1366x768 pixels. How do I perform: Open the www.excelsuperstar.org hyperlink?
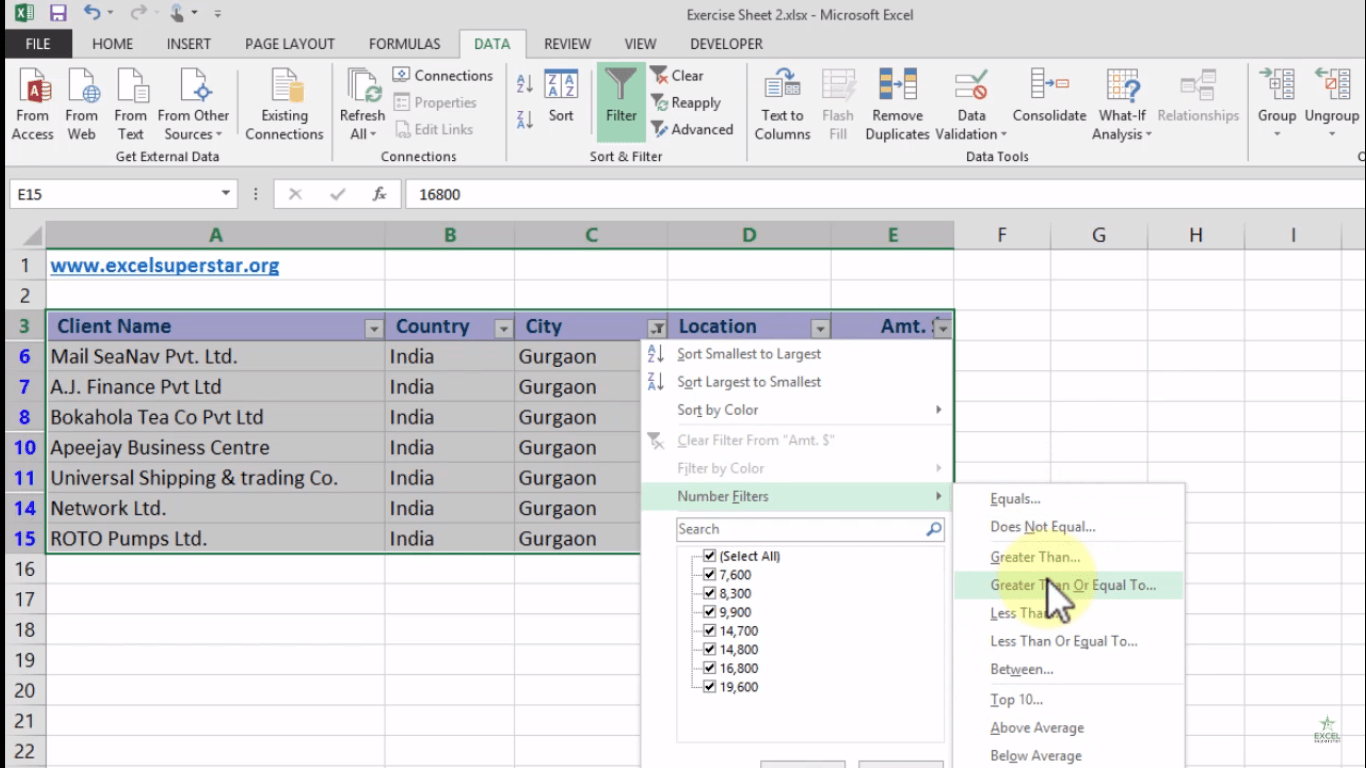tap(164, 266)
